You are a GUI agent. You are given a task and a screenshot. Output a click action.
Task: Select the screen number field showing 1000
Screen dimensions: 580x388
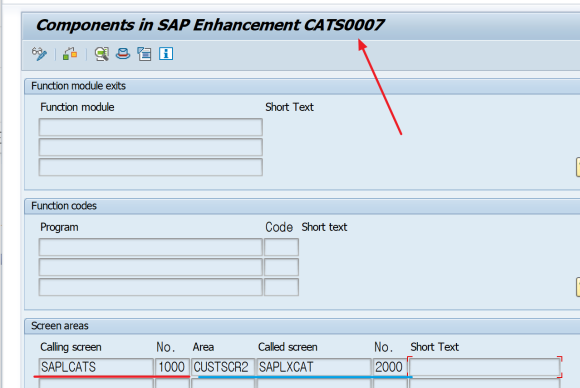(172, 367)
